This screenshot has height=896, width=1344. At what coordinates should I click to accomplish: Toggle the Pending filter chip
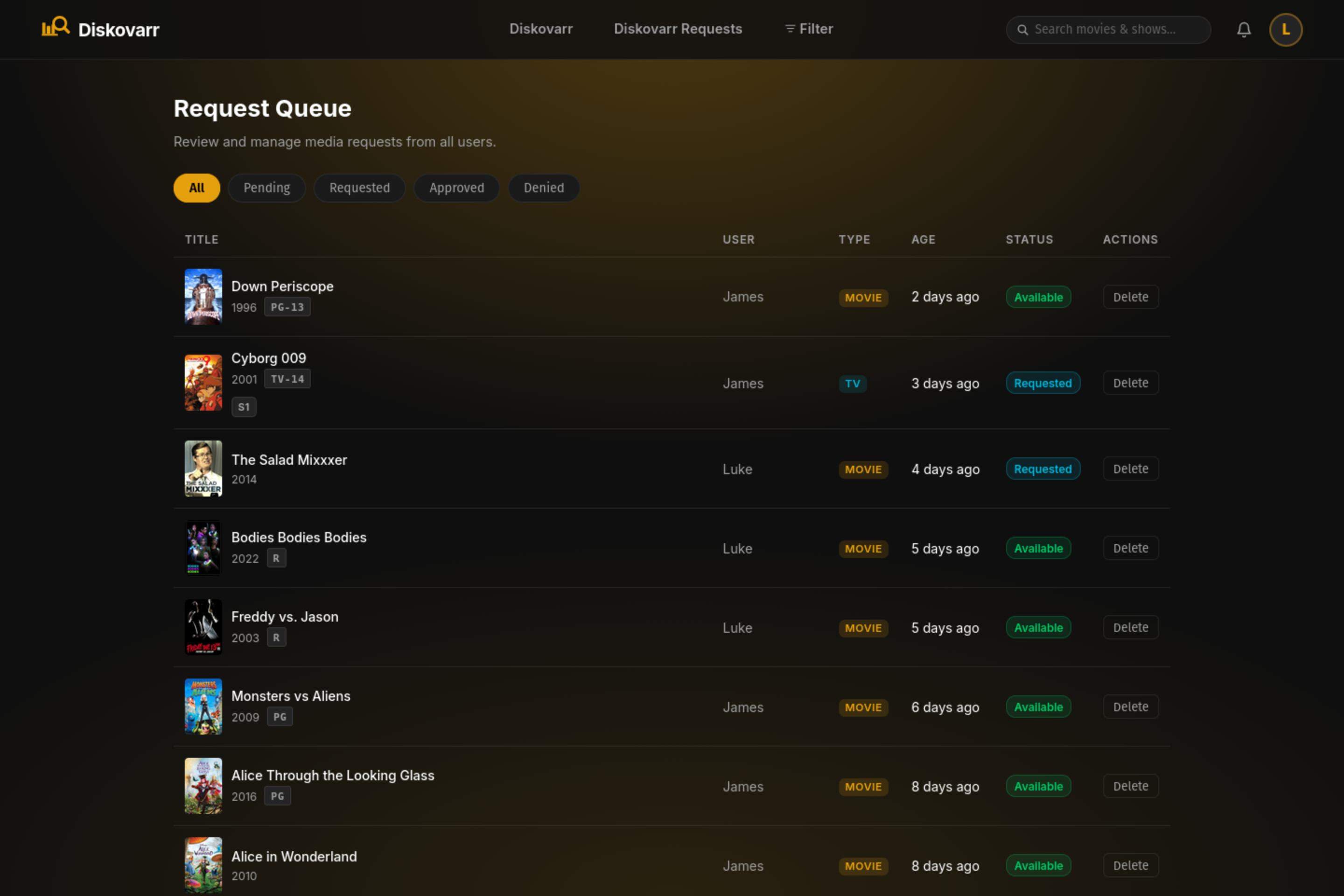[266, 188]
